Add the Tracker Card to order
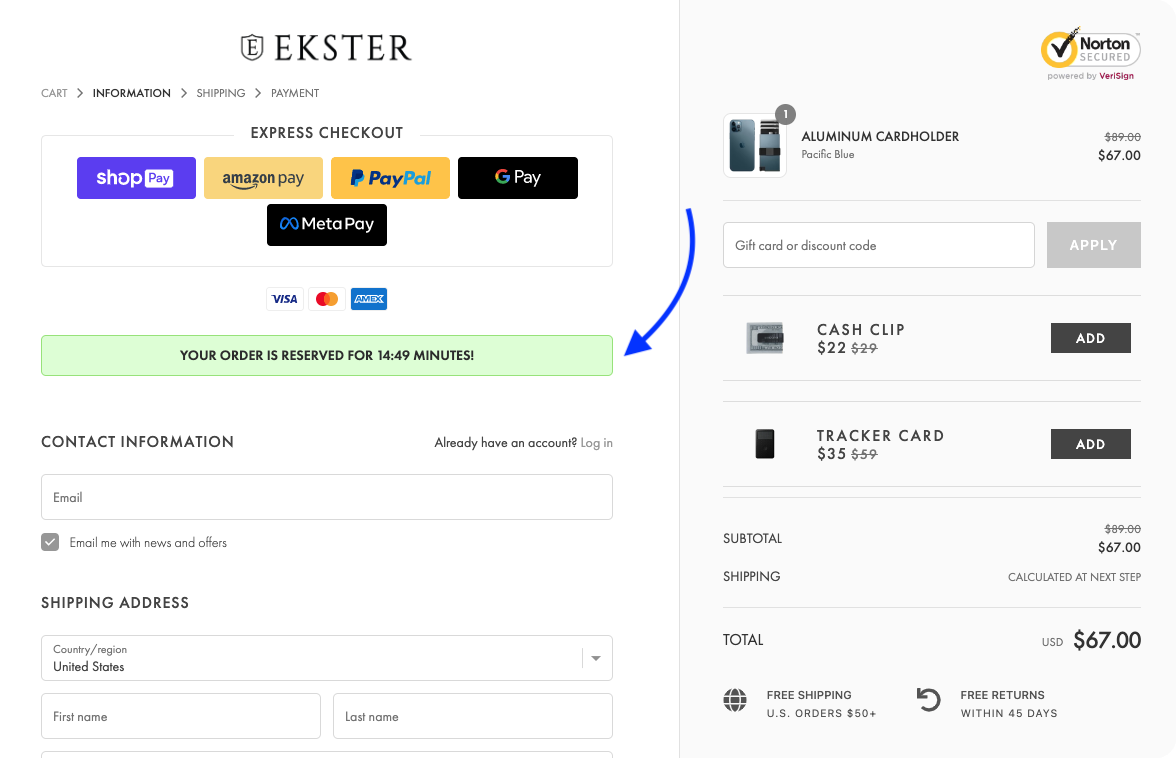This screenshot has width=1176, height=758. coord(1090,444)
